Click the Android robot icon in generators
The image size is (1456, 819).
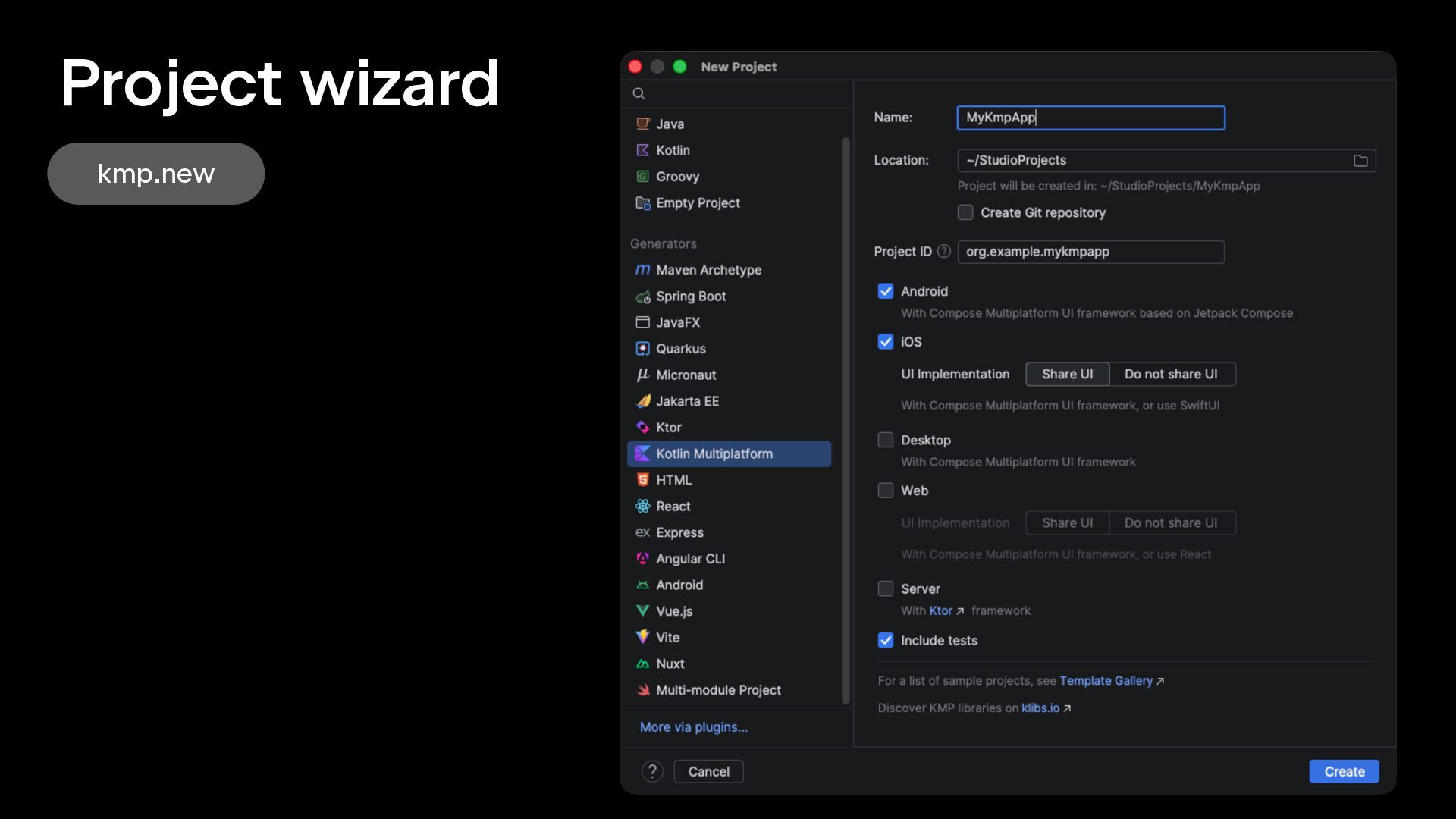pos(643,585)
